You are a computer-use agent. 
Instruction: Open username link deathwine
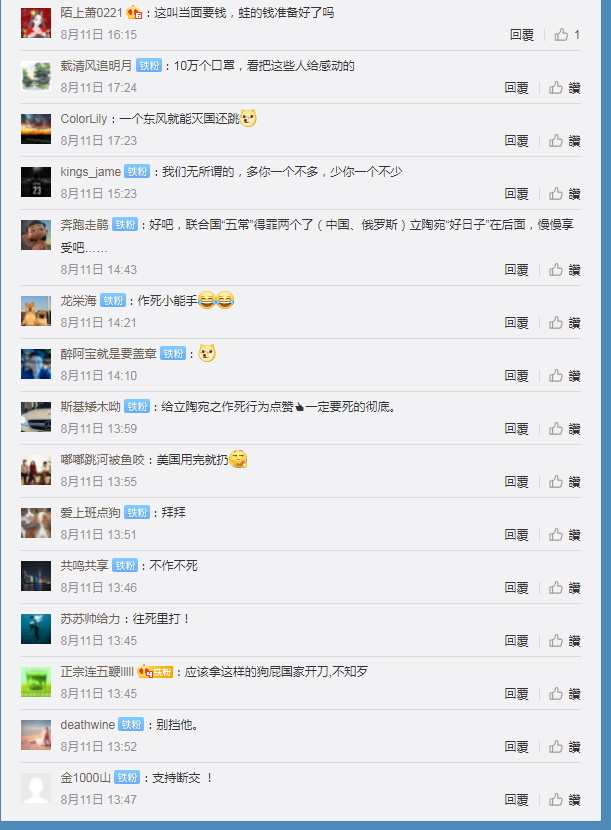click(x=87, y=725)
